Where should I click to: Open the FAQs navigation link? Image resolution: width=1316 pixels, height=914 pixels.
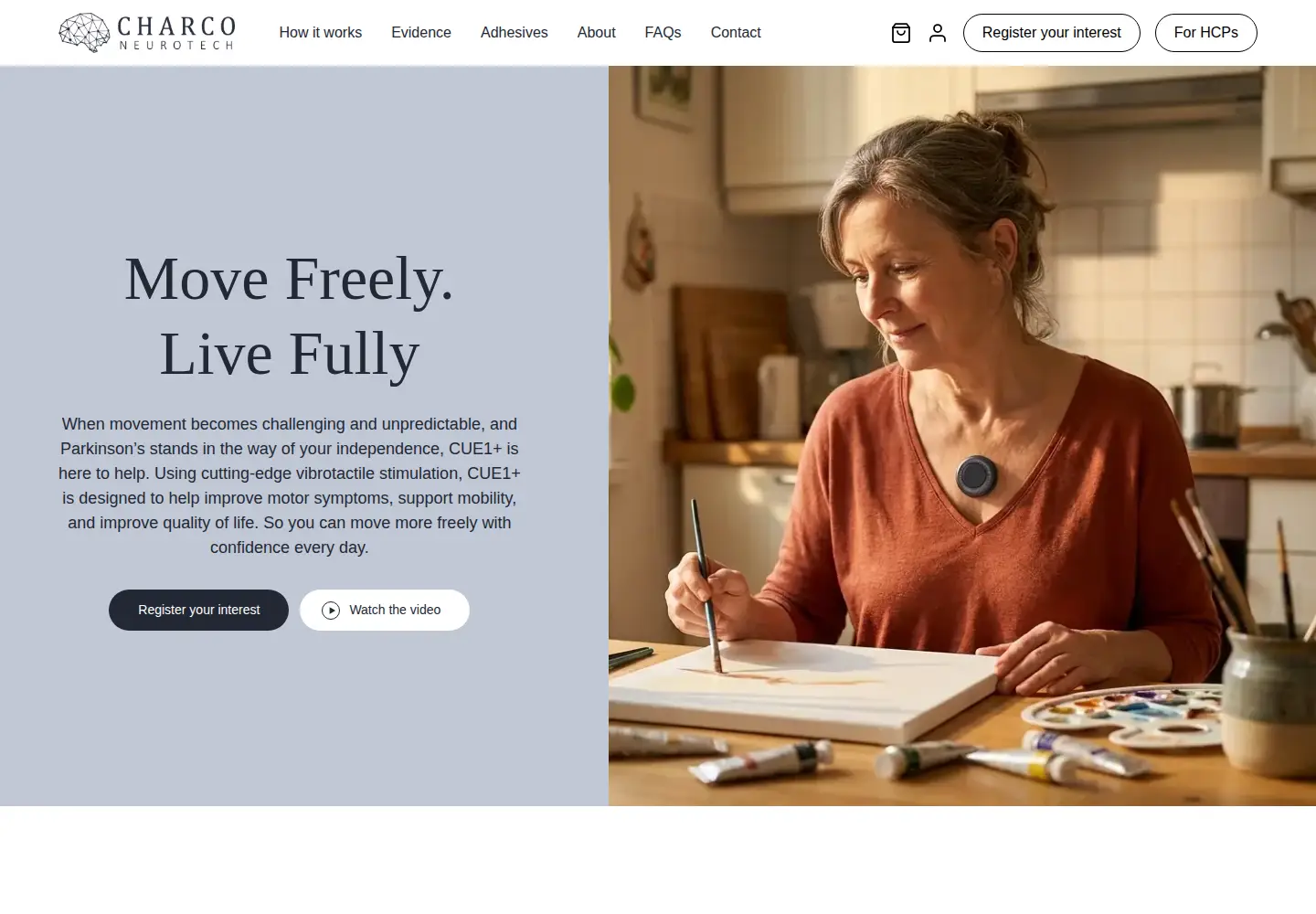coord(663,33)
